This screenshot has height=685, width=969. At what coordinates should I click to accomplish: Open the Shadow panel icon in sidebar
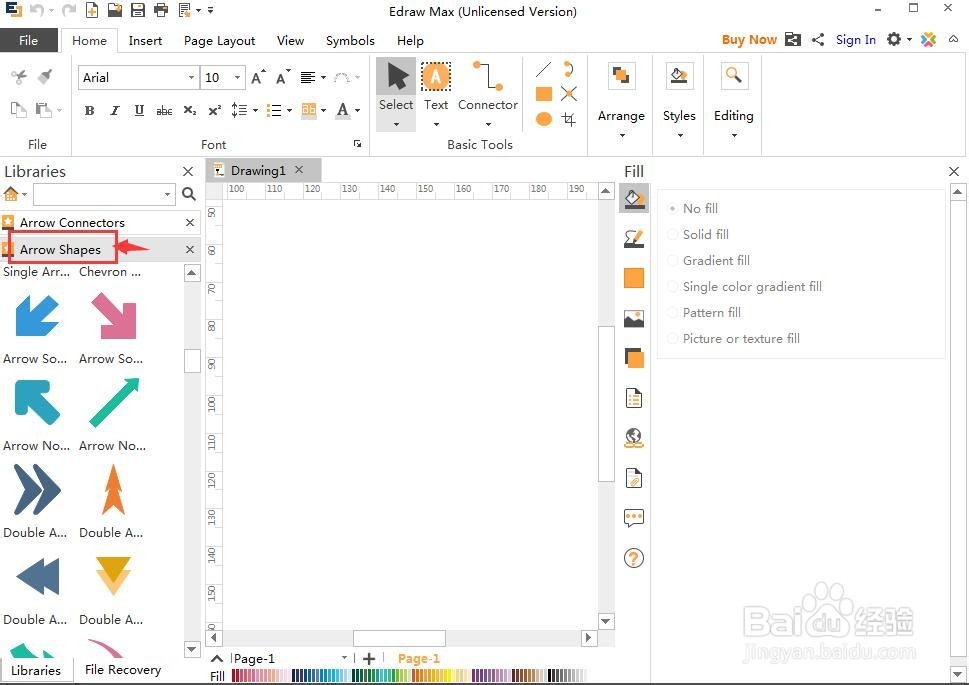(634, 358)
